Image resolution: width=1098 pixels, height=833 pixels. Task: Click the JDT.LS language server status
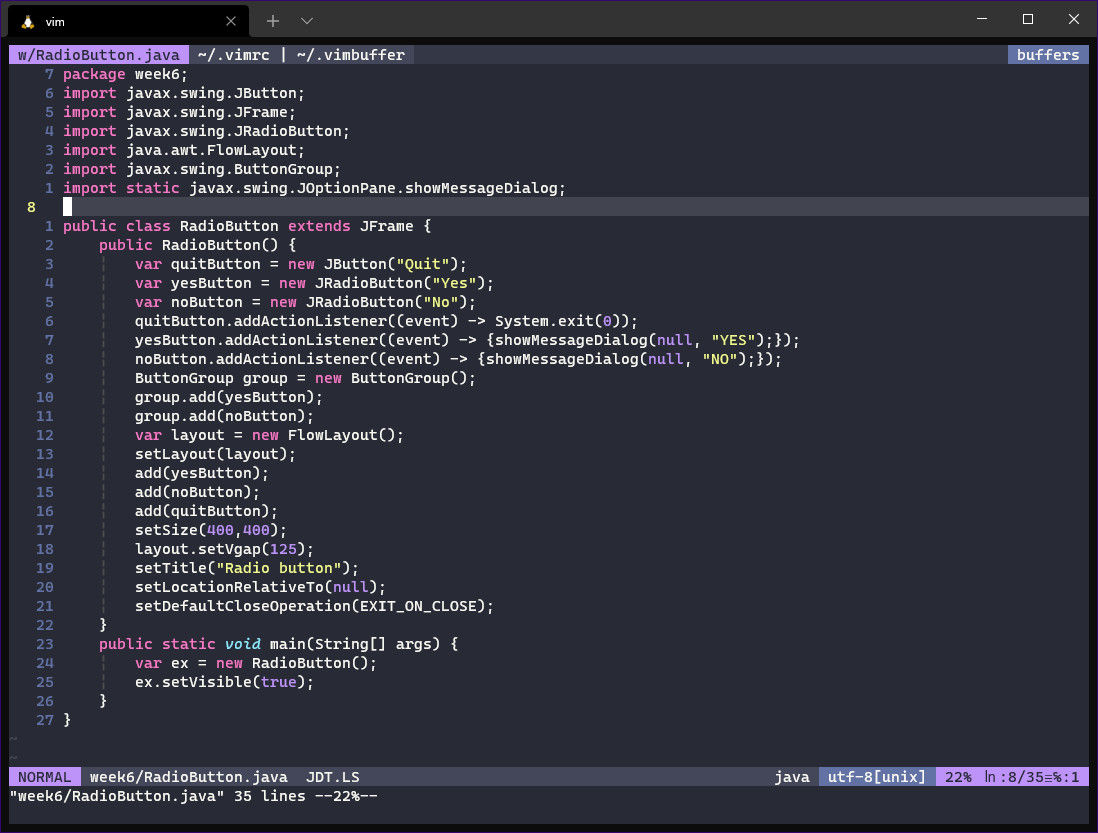(332, 777)
